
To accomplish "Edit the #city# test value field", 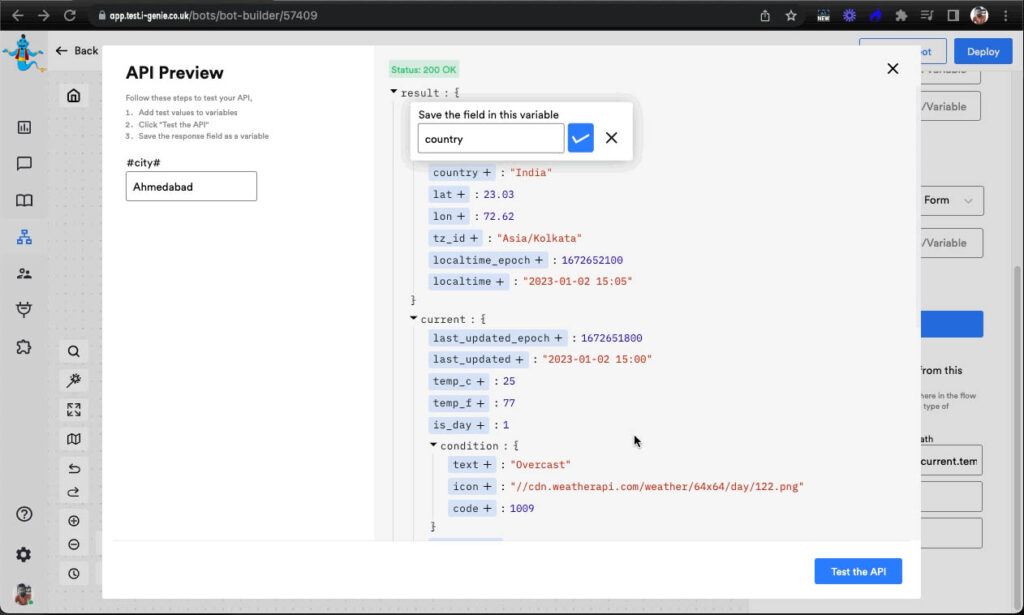I will coord(191,186).
